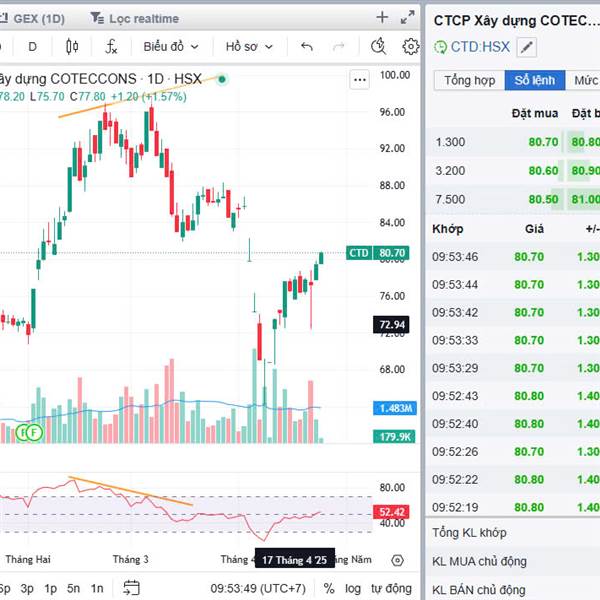Click the KL MUA chủ động row
Viewport: 600px width, 600px height.
[513, 561]
